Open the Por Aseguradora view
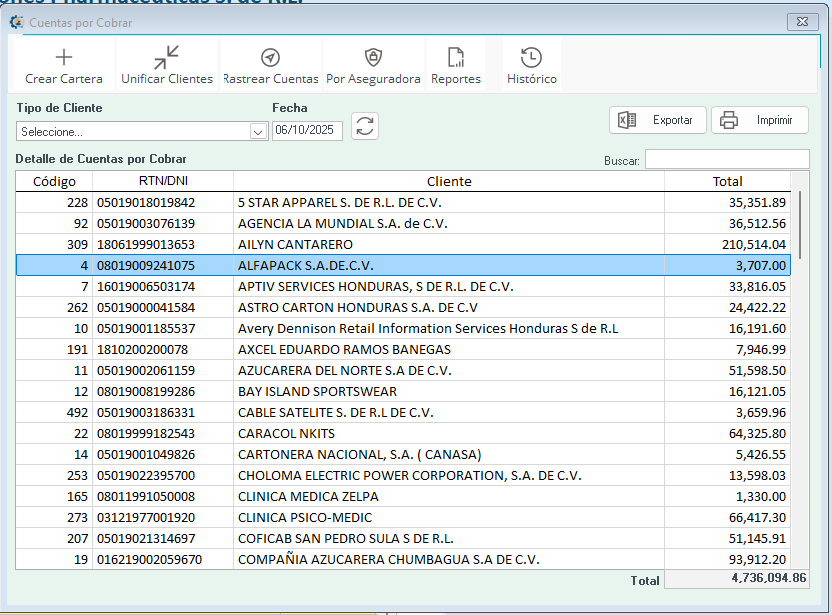 point(373,58)
